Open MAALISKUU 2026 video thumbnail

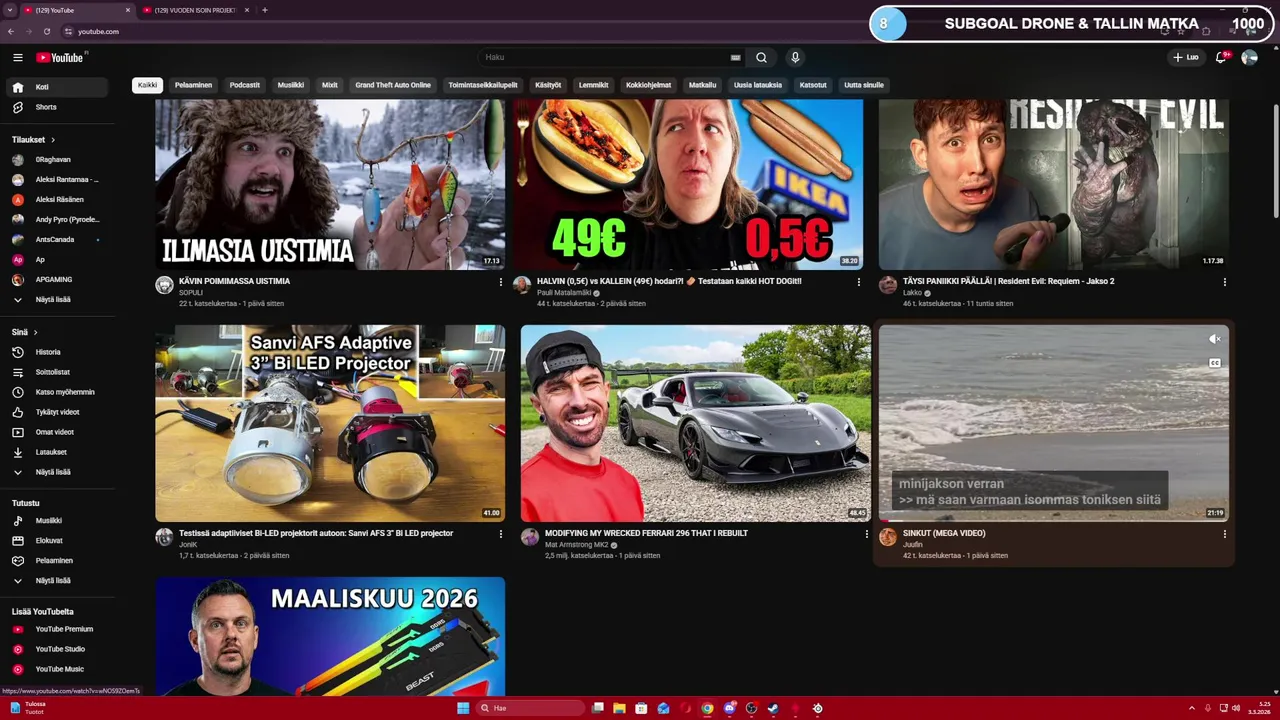coord(330,636)
